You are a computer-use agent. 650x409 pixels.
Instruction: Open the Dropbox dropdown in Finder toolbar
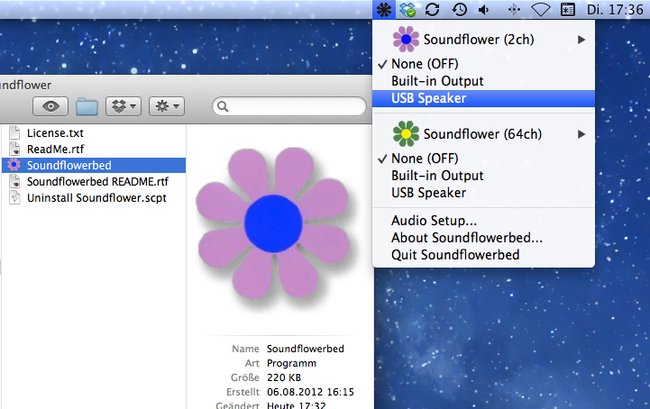coord(124,106)
